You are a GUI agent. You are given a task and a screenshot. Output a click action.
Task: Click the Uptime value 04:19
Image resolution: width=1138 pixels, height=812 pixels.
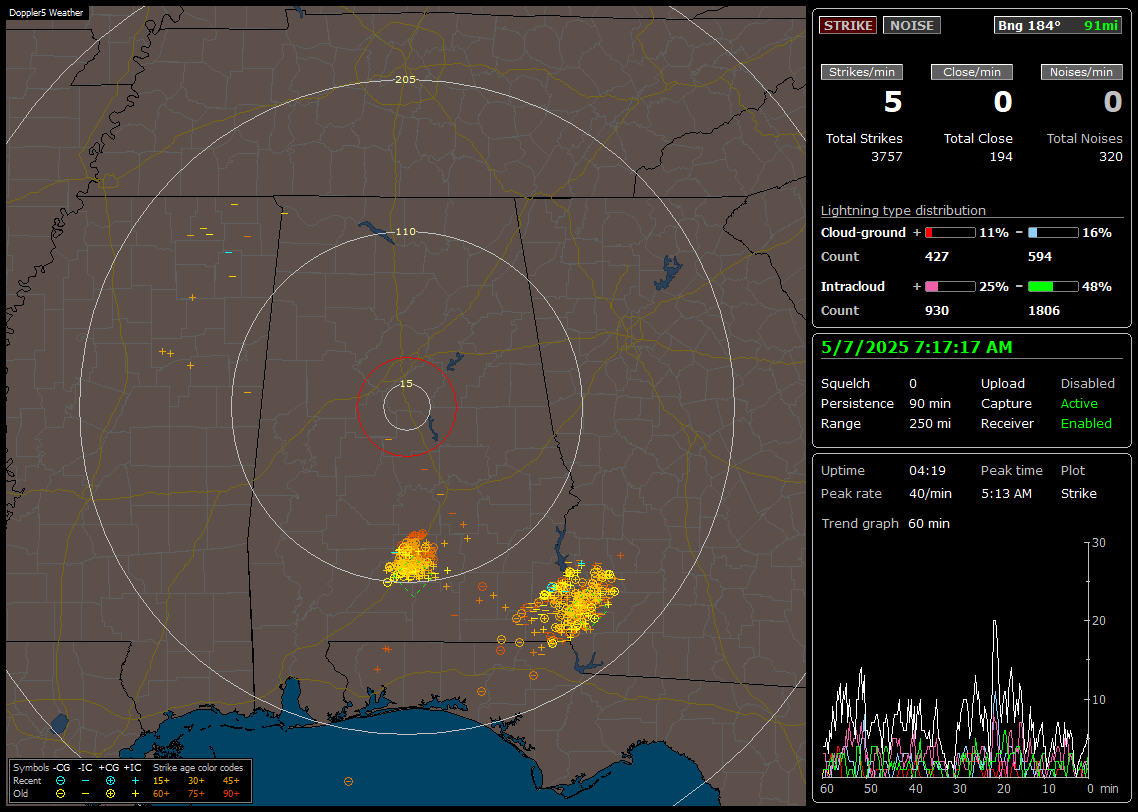[928, 471]
